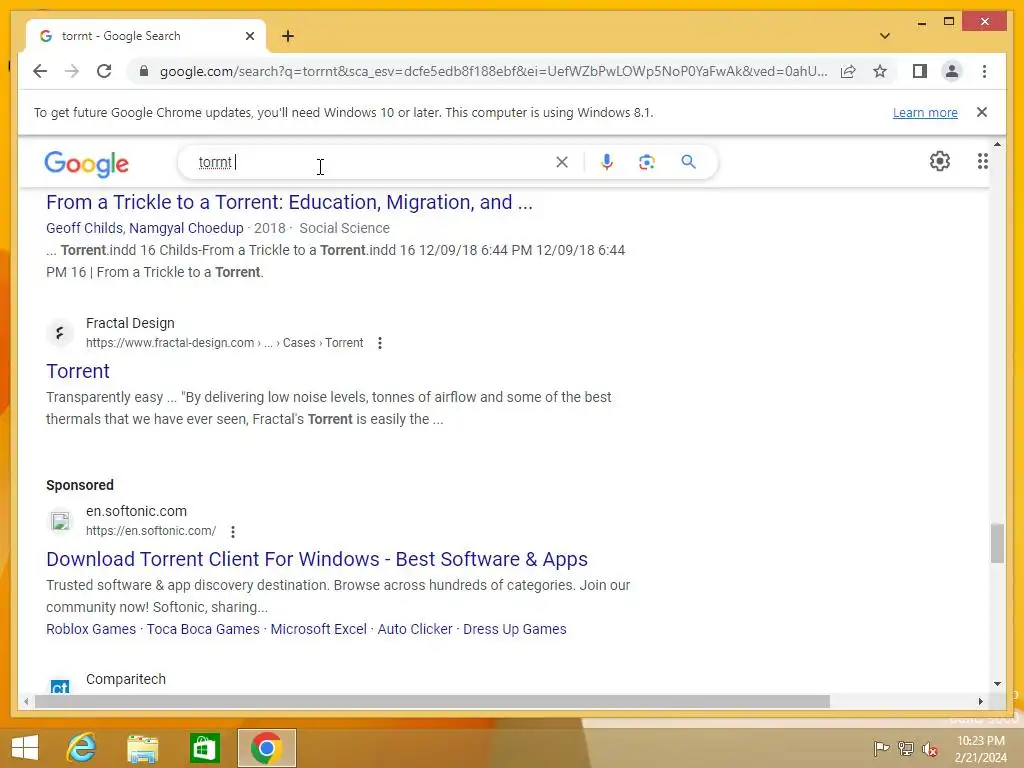Click the horizontal scrollbar left arrow
Image resolution: width=1024 pixels, height=768 pixels.
pyautogui.click(x=25, y=701)
